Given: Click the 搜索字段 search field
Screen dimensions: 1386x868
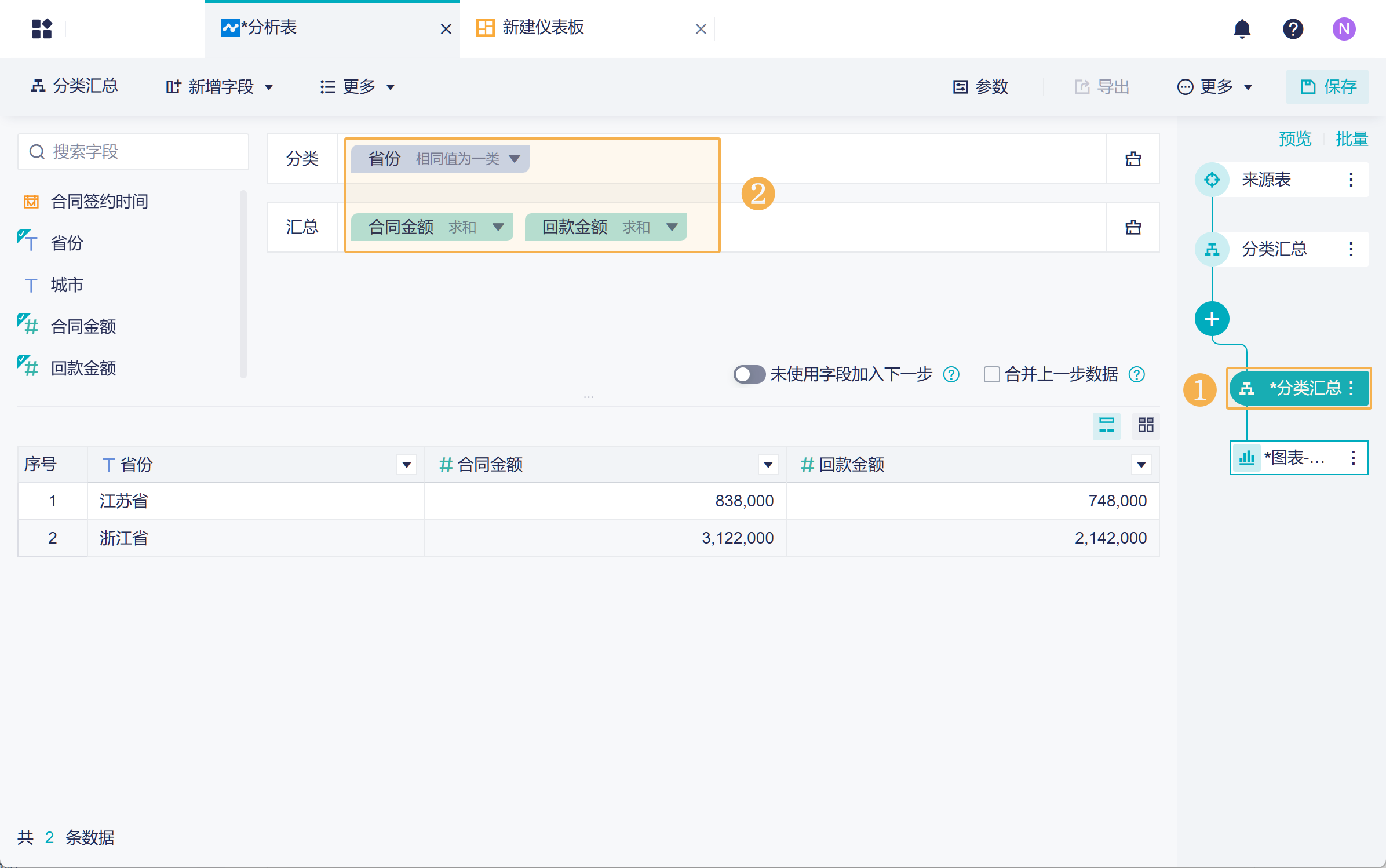Looking at the screenshot, I should coord(139,152).
